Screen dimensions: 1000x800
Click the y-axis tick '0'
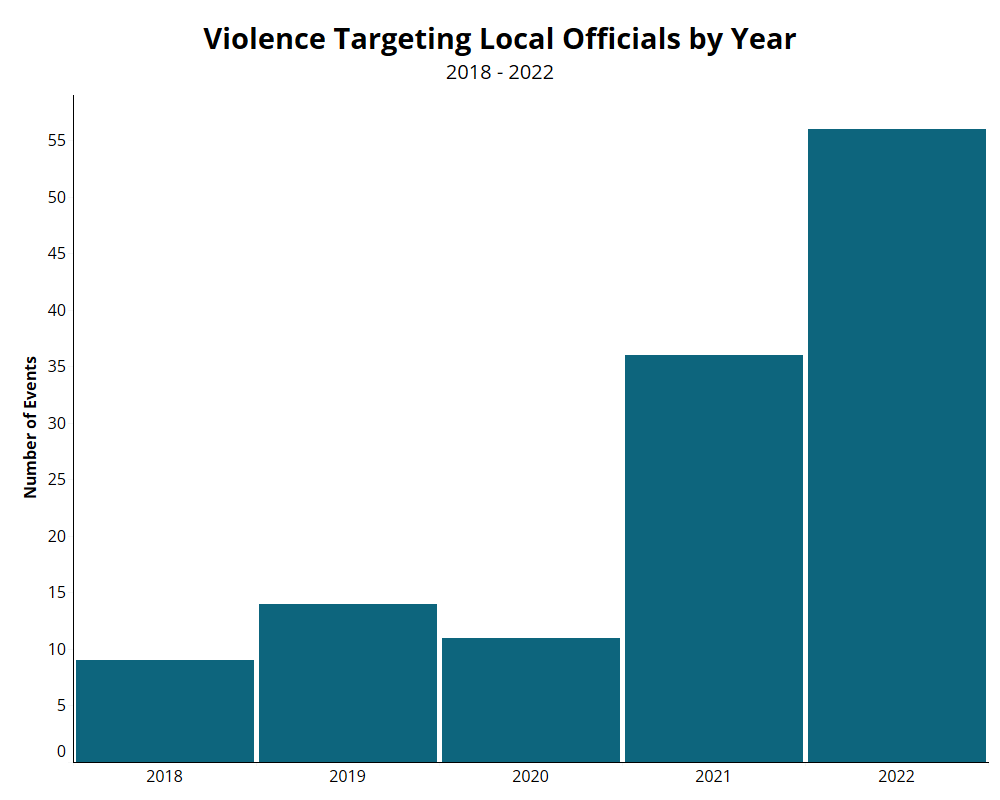pyautogui.click(x=61, y=752)
